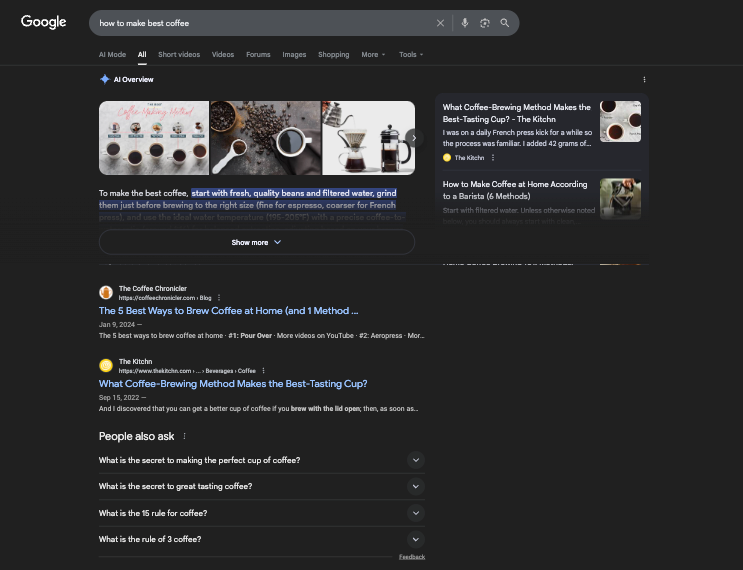Image resolution: width=743 pixels, height=570 pixels.
Task: Open the More dropdown in search filters
Action: point(373,55)
